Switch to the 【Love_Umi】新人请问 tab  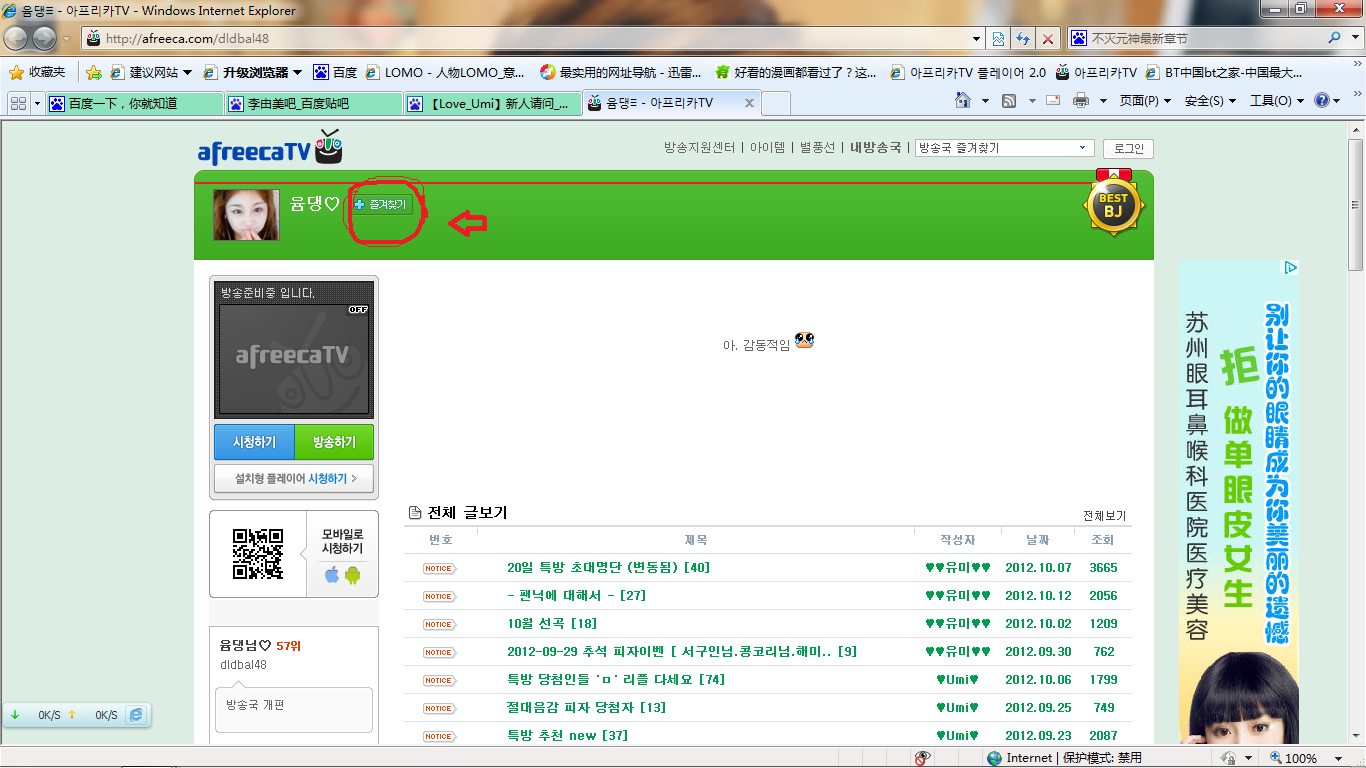click(493, 103)
